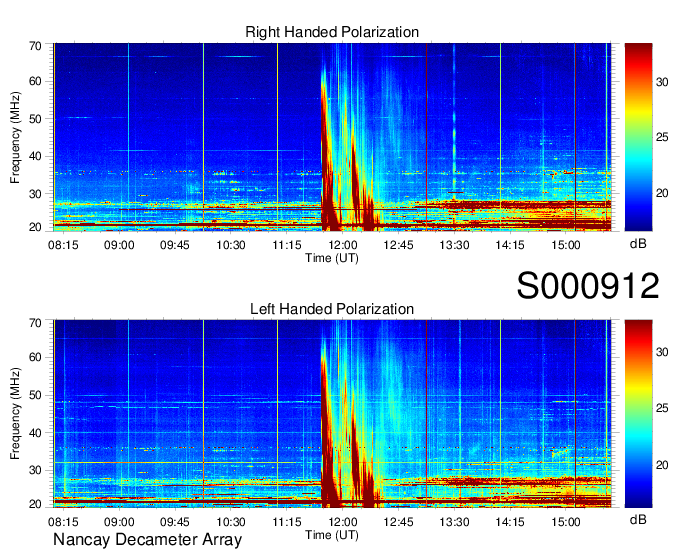Click "14:15" tick on Right Handed time axis

coord(510,245)
